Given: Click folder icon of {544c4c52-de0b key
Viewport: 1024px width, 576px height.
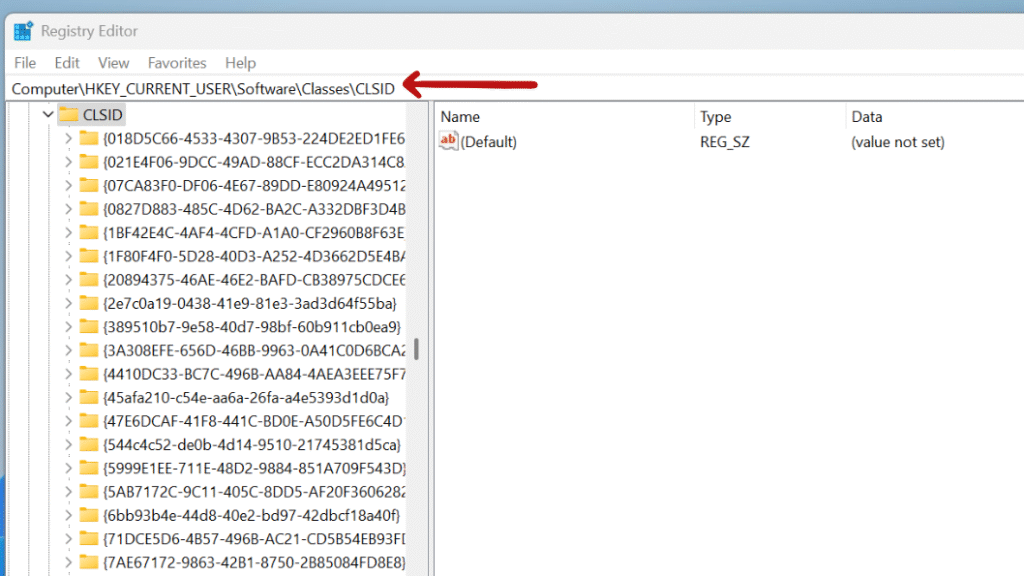Looking at the screenshot, I should tap(89, 443).
